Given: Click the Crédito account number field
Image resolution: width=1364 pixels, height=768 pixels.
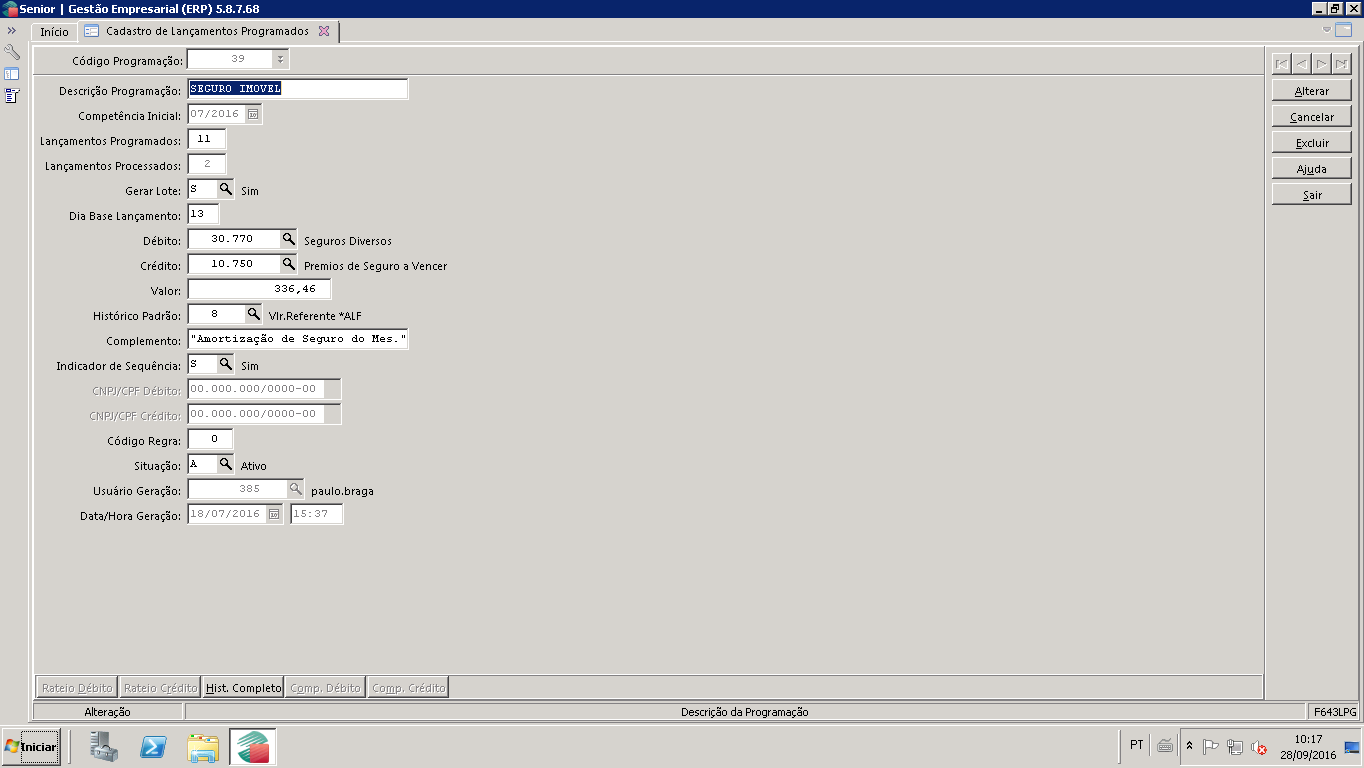Looking at the screenshot, I should [234, 264].
